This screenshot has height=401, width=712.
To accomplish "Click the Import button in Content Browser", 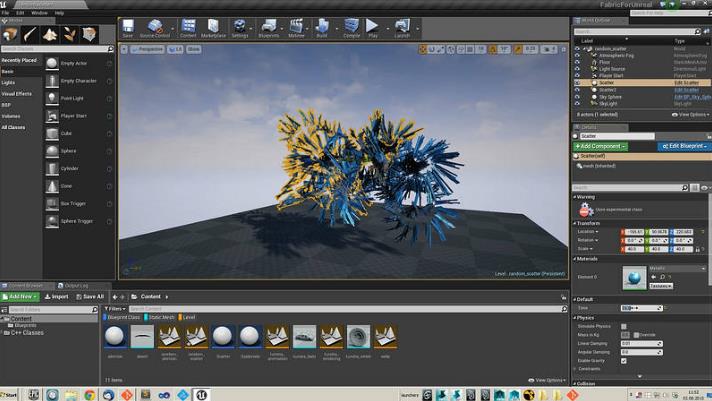I will click(57, 296).
